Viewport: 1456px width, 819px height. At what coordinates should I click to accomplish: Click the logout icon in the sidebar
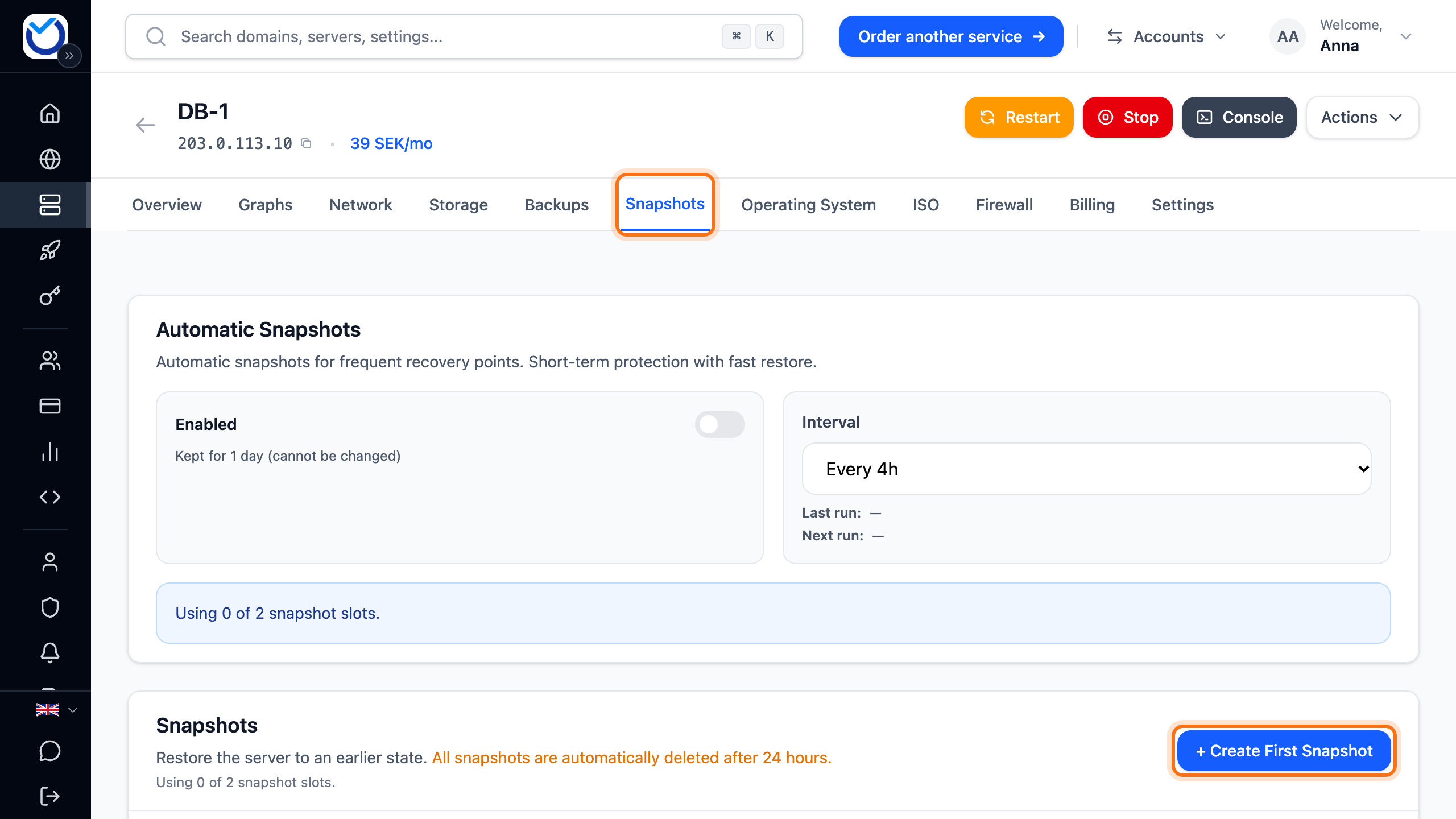(x=50, y=796)
